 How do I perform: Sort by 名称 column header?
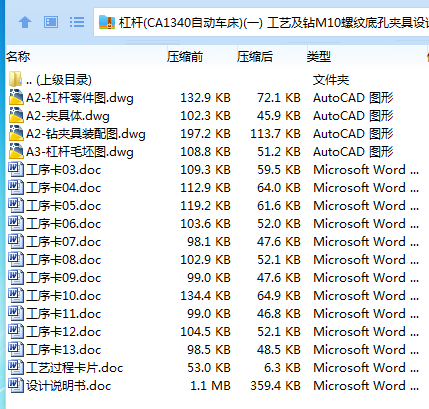(18, 57)
